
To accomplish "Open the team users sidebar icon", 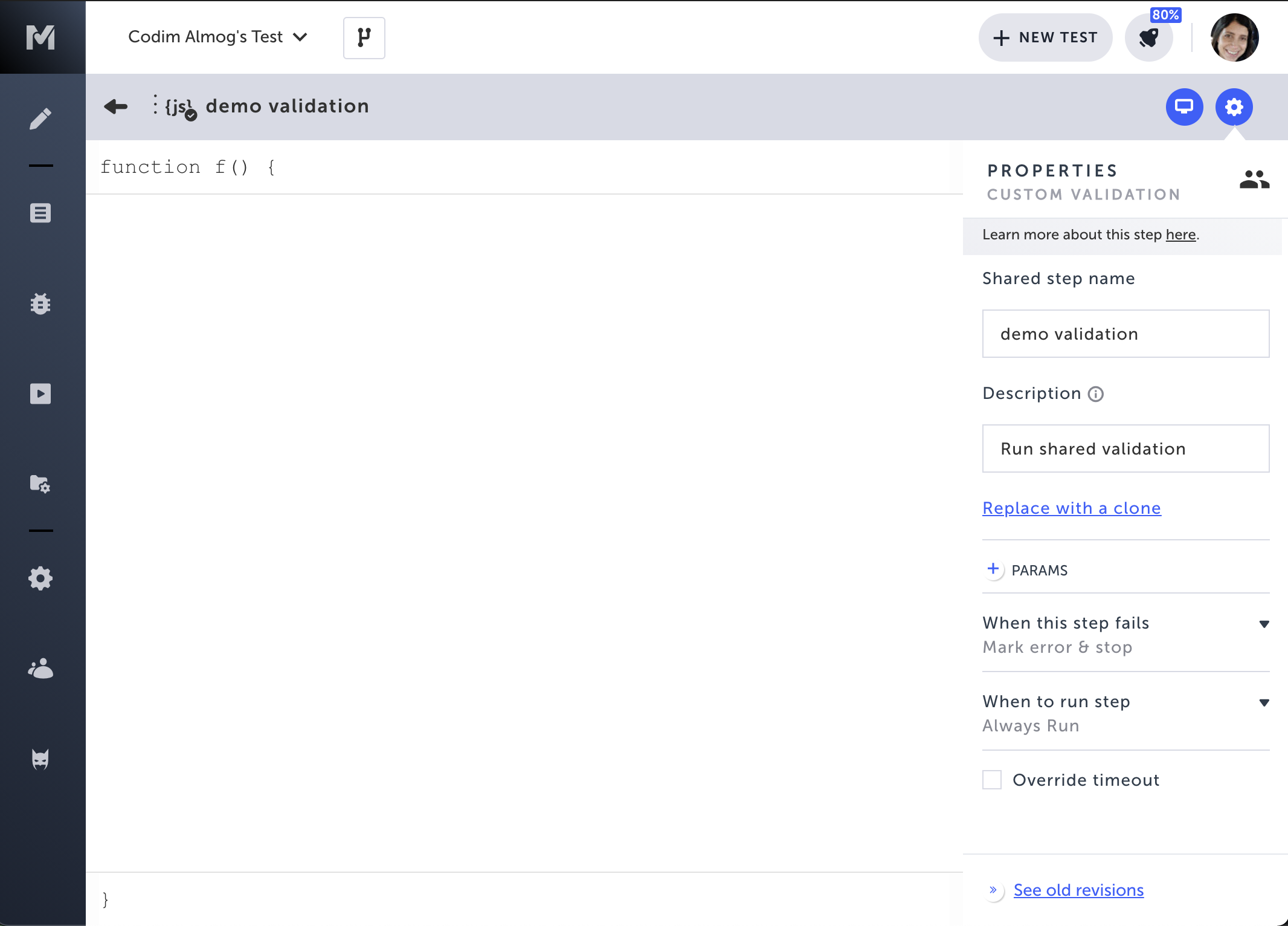I will pyautogui.click(x=40, y=669).
